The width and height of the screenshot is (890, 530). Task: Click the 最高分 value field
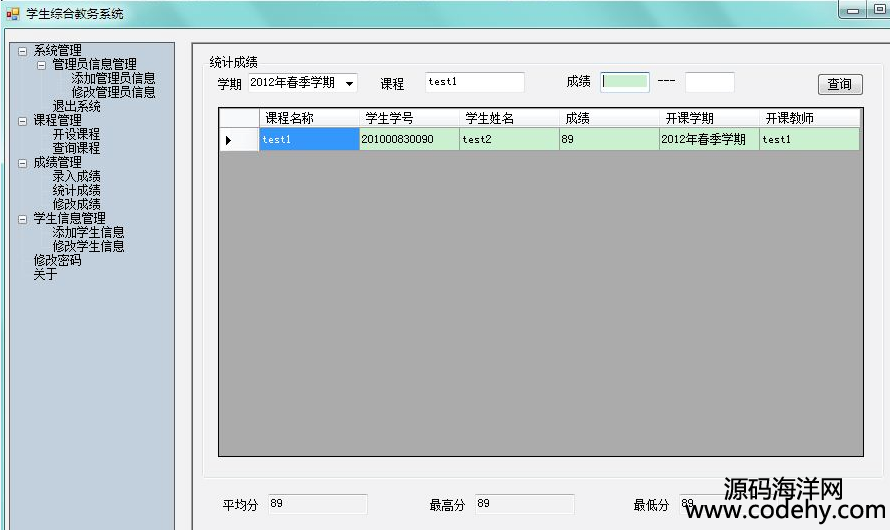(524, 504)
